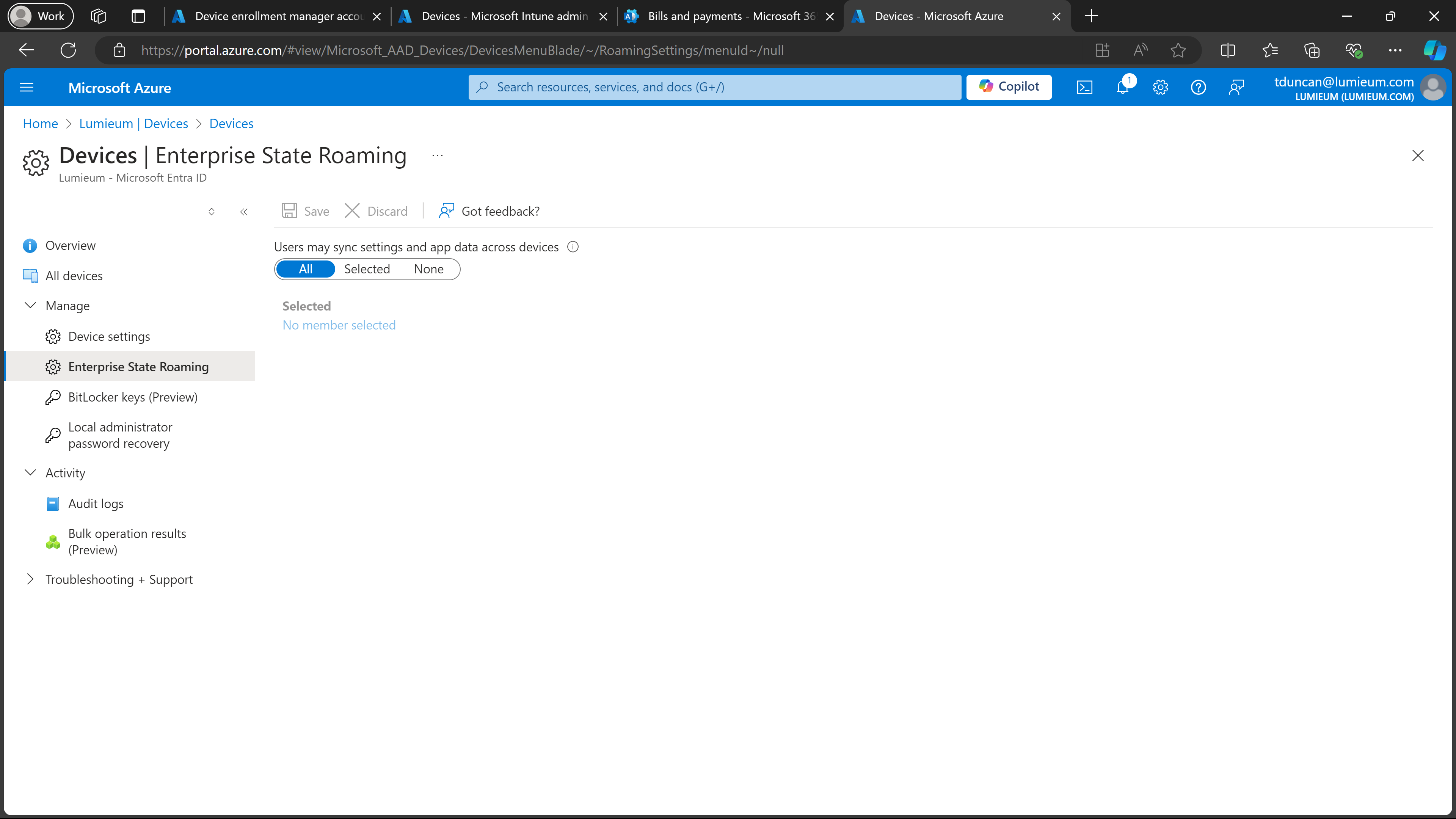This screenshot has width=1456, height=819.
Task: Open the Work profile button
Action: 41,16
